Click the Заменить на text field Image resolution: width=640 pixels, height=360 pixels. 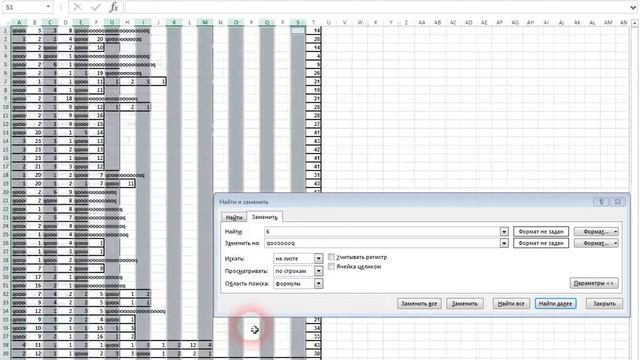pos(382,243)
